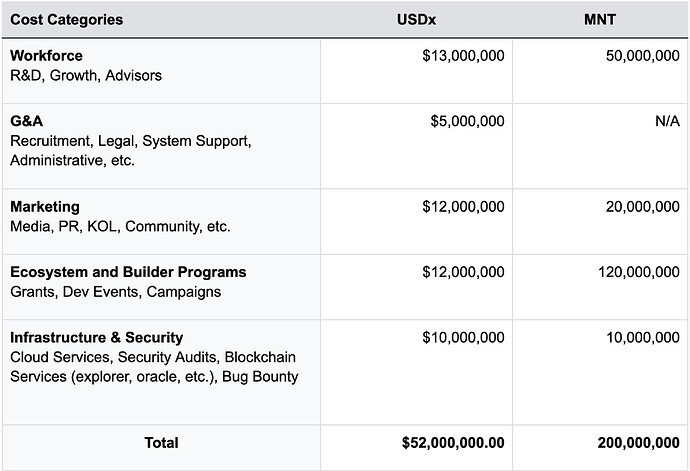Click the Total MNT 200,000,000 cell

[638, 442]
